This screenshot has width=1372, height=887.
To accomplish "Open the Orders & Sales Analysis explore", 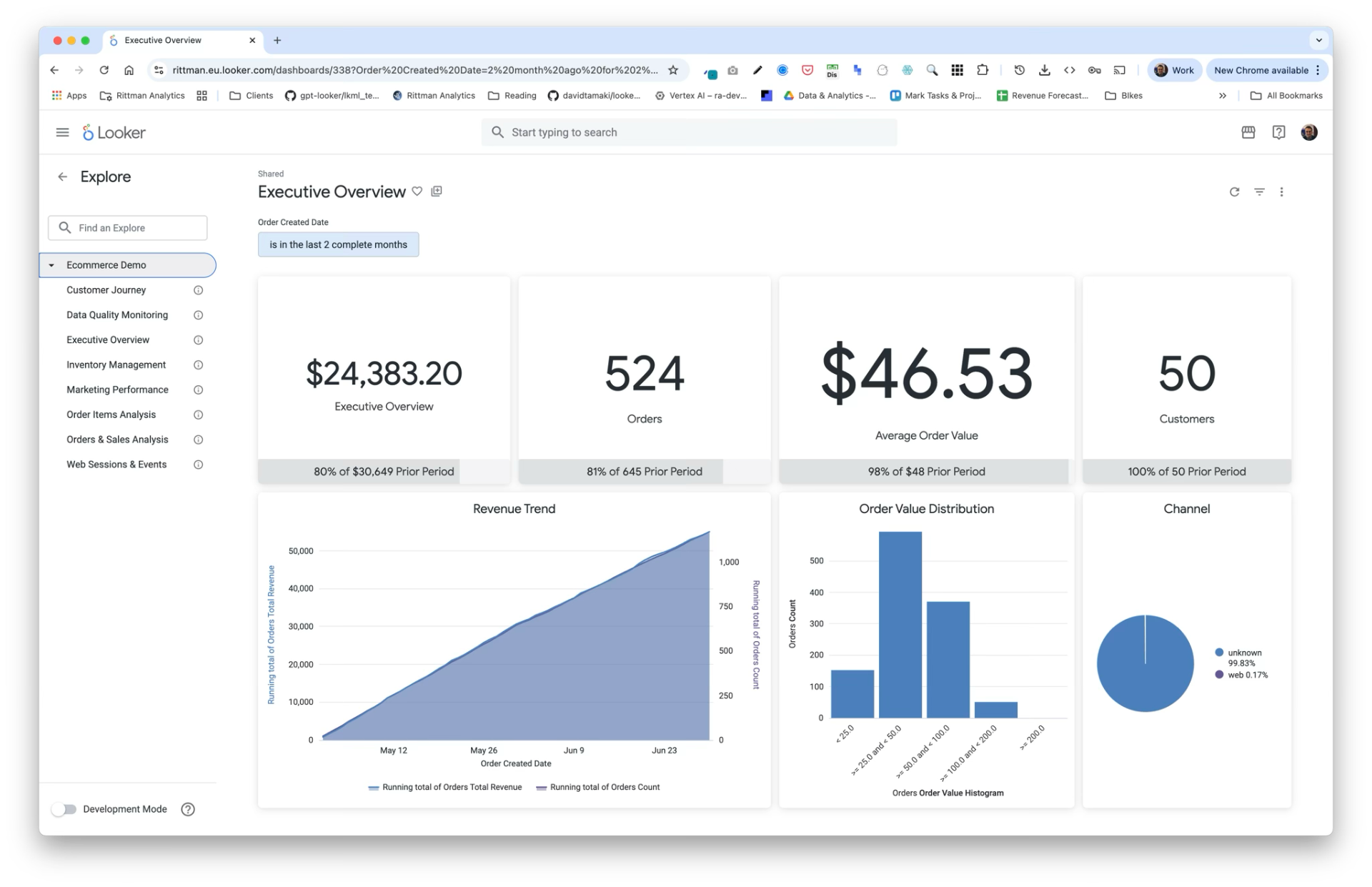I will [117, 440].
